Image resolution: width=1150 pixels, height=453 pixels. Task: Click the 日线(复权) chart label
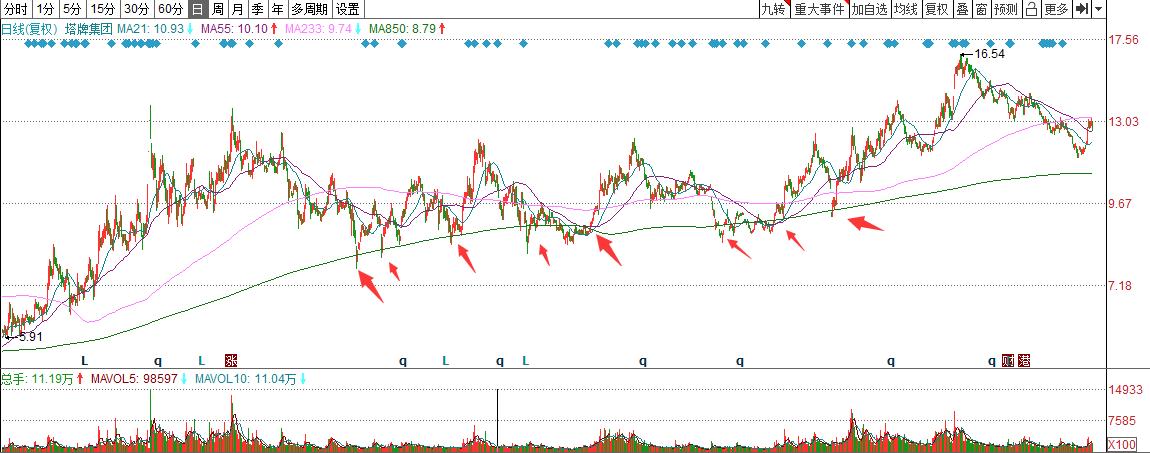29,29
